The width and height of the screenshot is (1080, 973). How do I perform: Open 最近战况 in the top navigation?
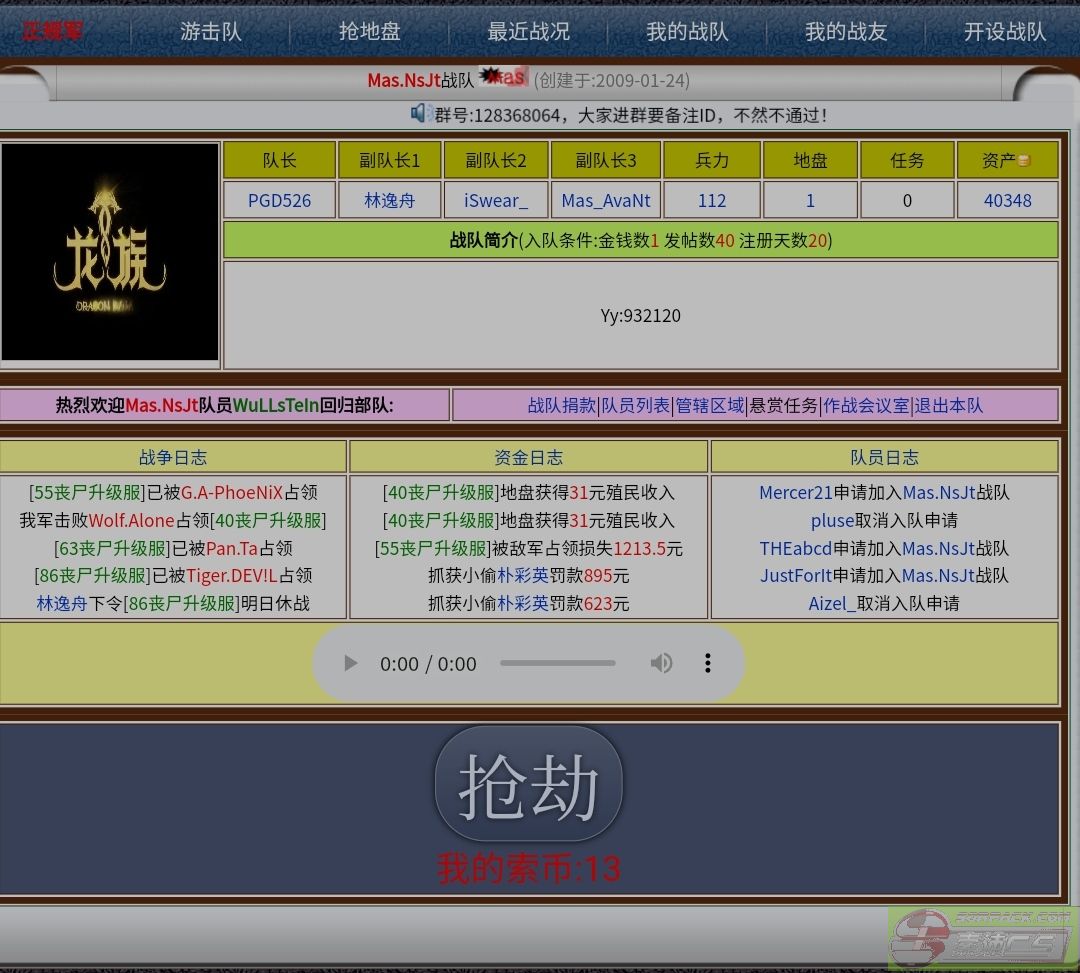529,31
